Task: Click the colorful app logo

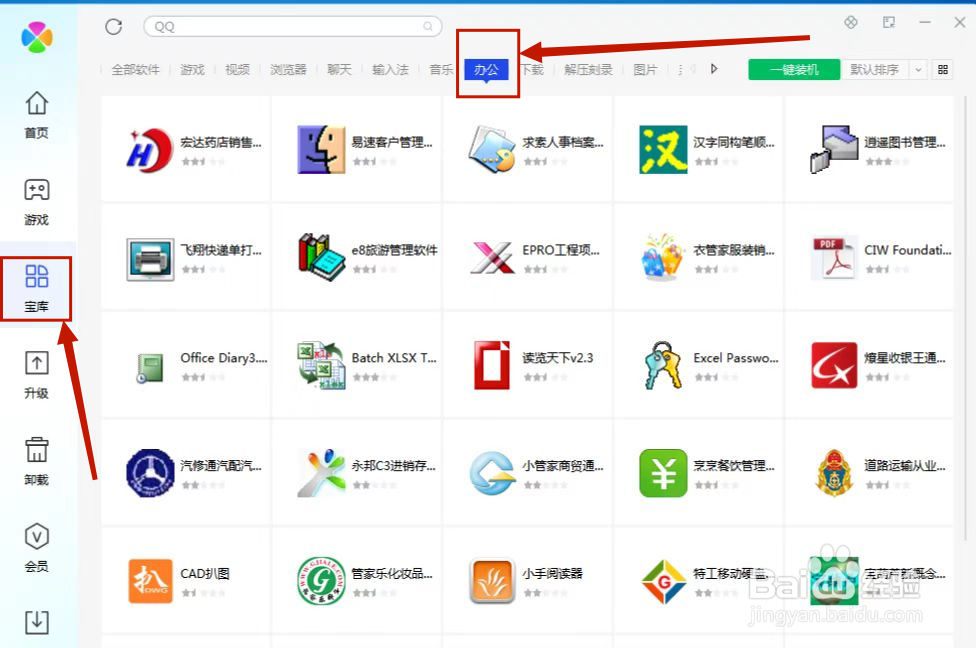Action: 37,37
